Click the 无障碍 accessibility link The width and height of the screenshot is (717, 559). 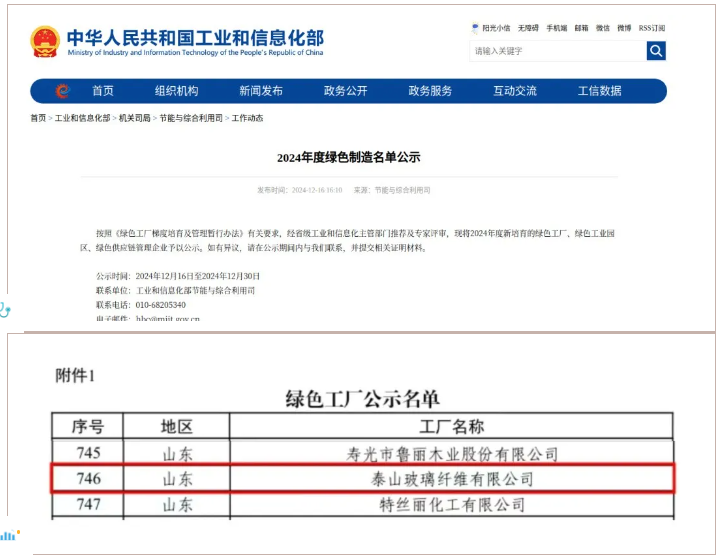528,28
